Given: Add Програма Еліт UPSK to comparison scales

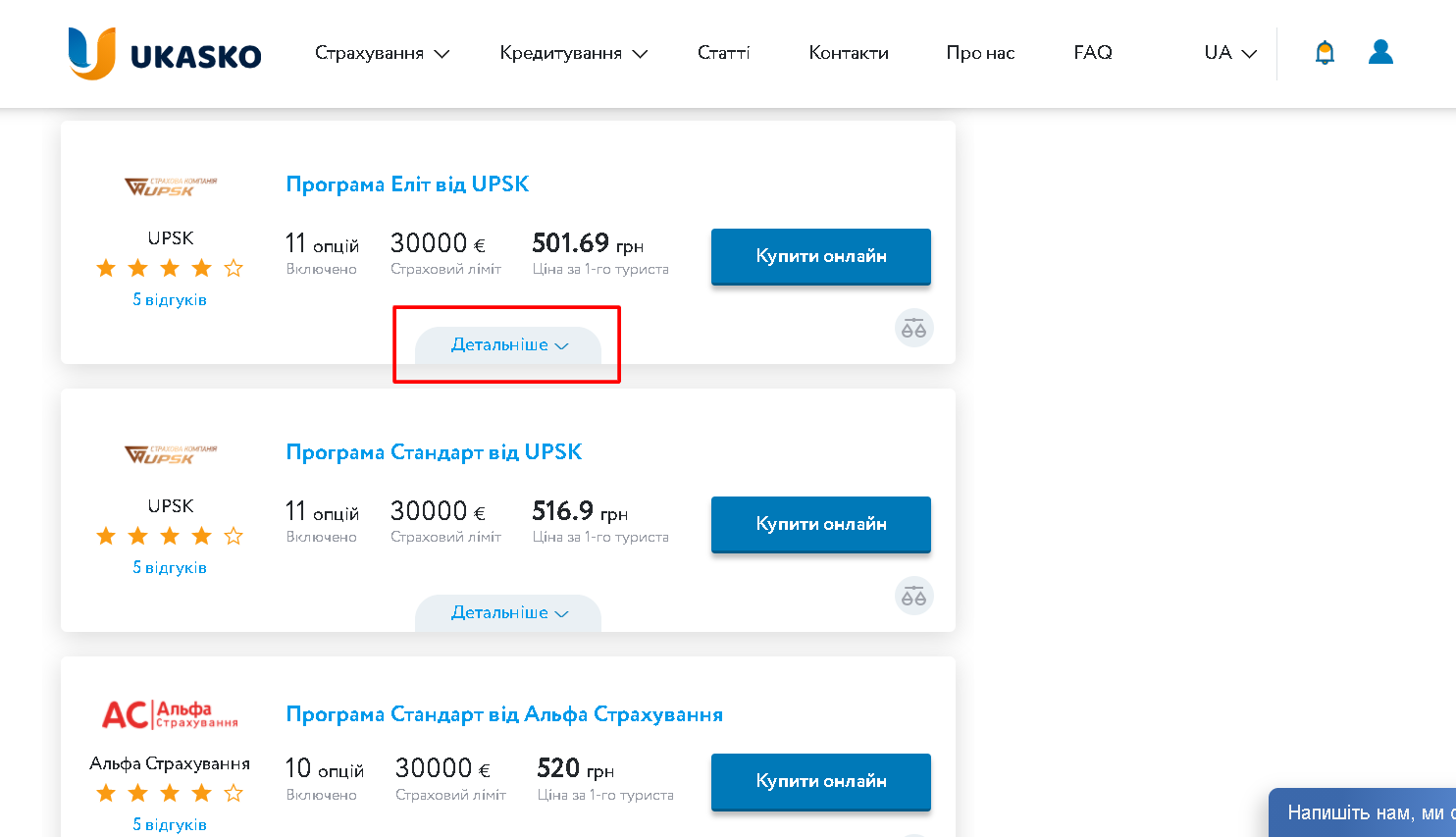Looking at the screenshot, I should click(913, 328).
